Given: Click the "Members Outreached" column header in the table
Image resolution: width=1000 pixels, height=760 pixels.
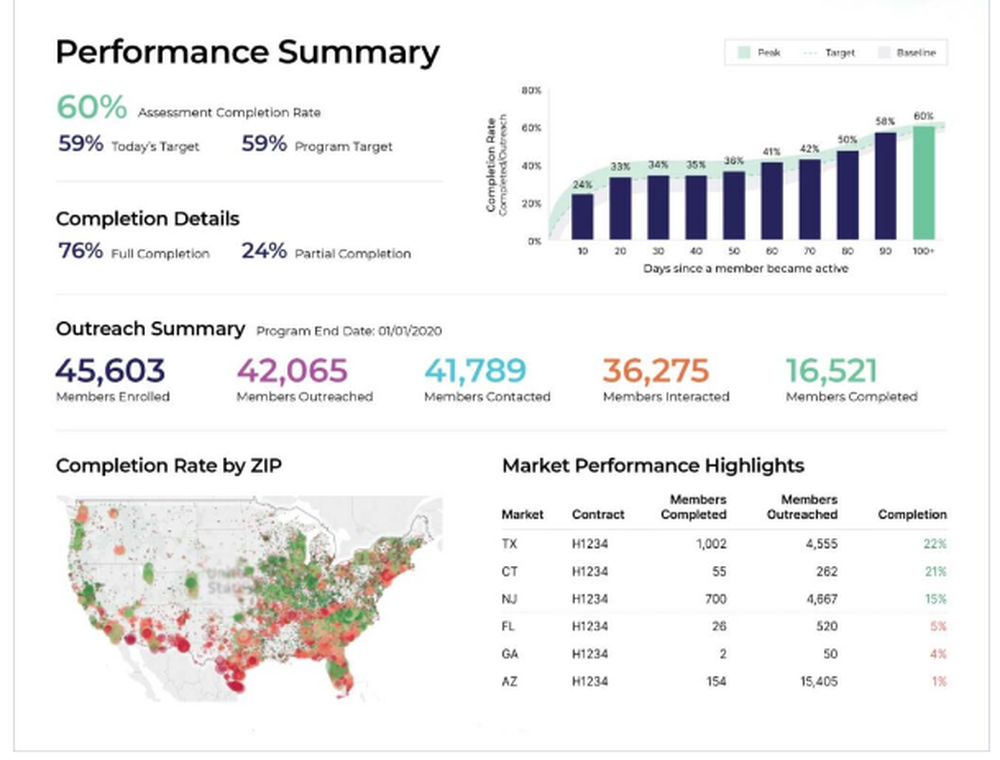Looking at the screenshot, I should click(x=802, y=507).
